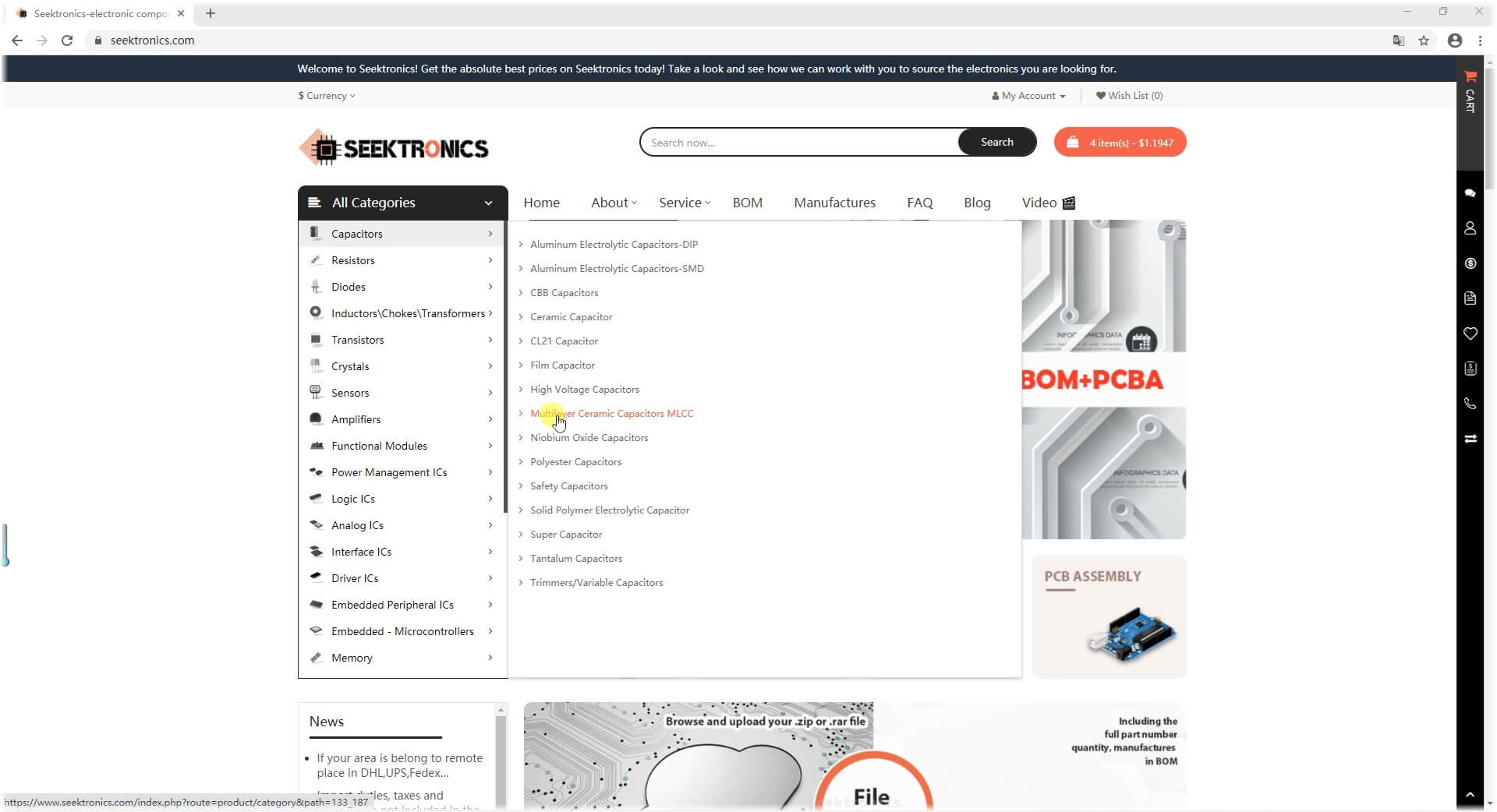Expand Logic ICs subcategories arrow
1497x812 pixels.
(490, 499)
